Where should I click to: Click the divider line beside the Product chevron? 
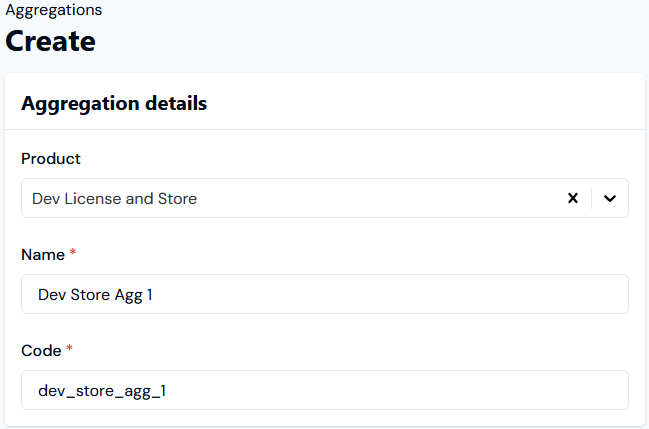tap(592, 198)
